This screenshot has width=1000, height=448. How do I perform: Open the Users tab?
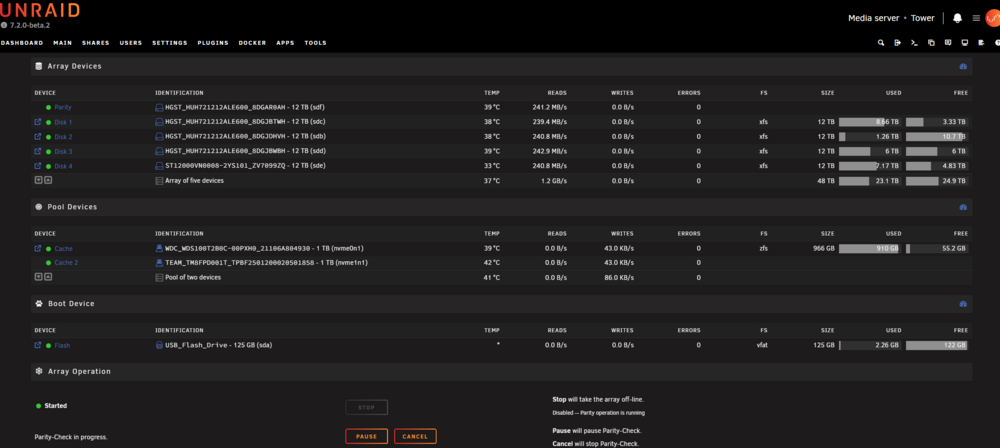(x=131, y=43)
